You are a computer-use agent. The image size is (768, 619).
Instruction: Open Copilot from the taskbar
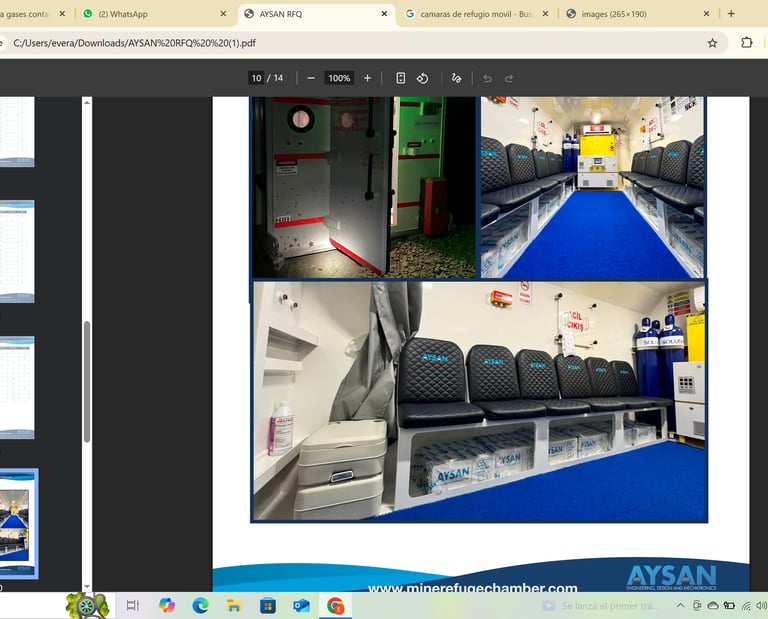coord(167,606)
